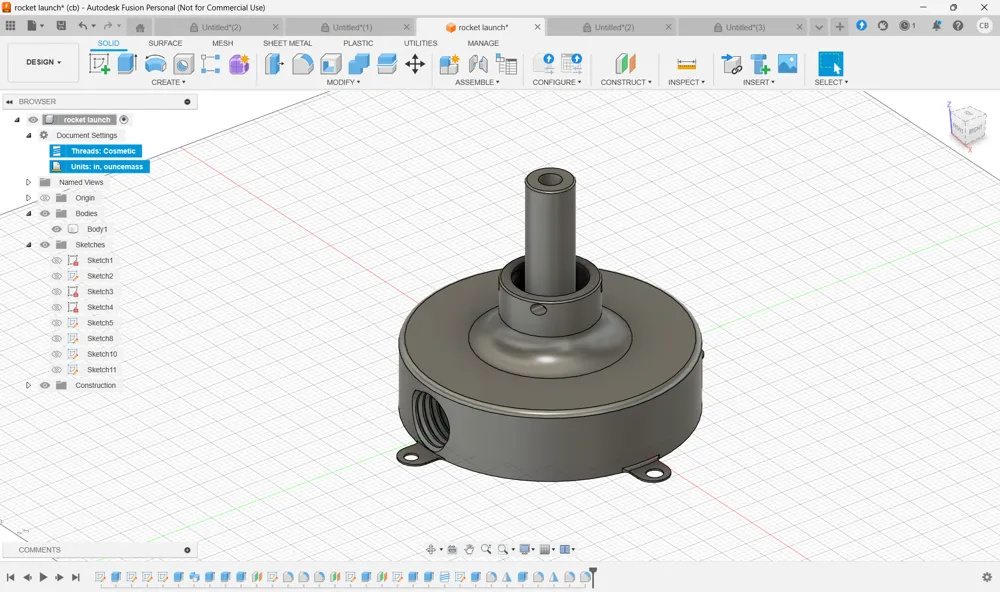
Task: Select the Measure tool icon
Action: (687, 64)
